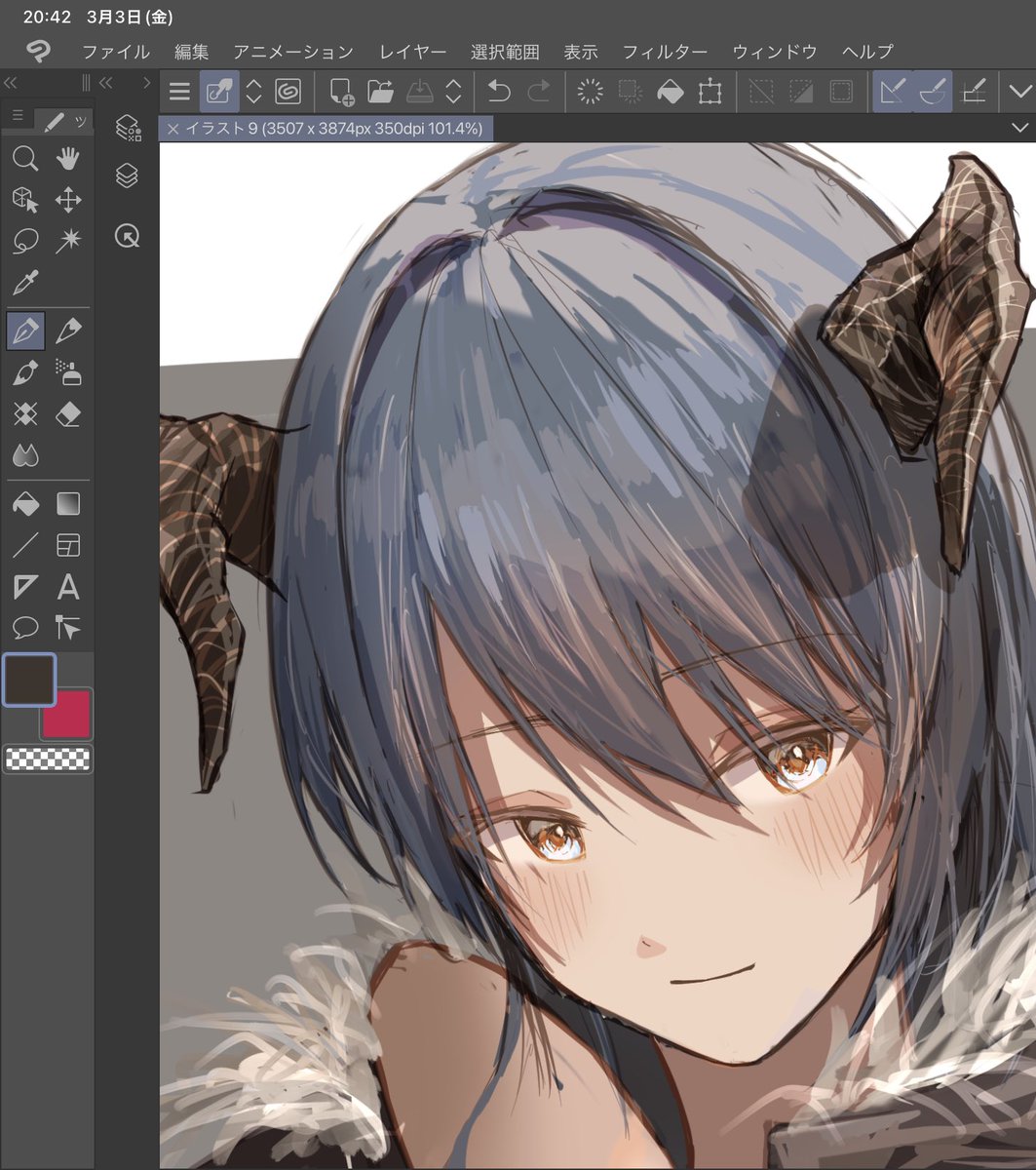Close the イラスト9 canvas tab

pos(172,128)
